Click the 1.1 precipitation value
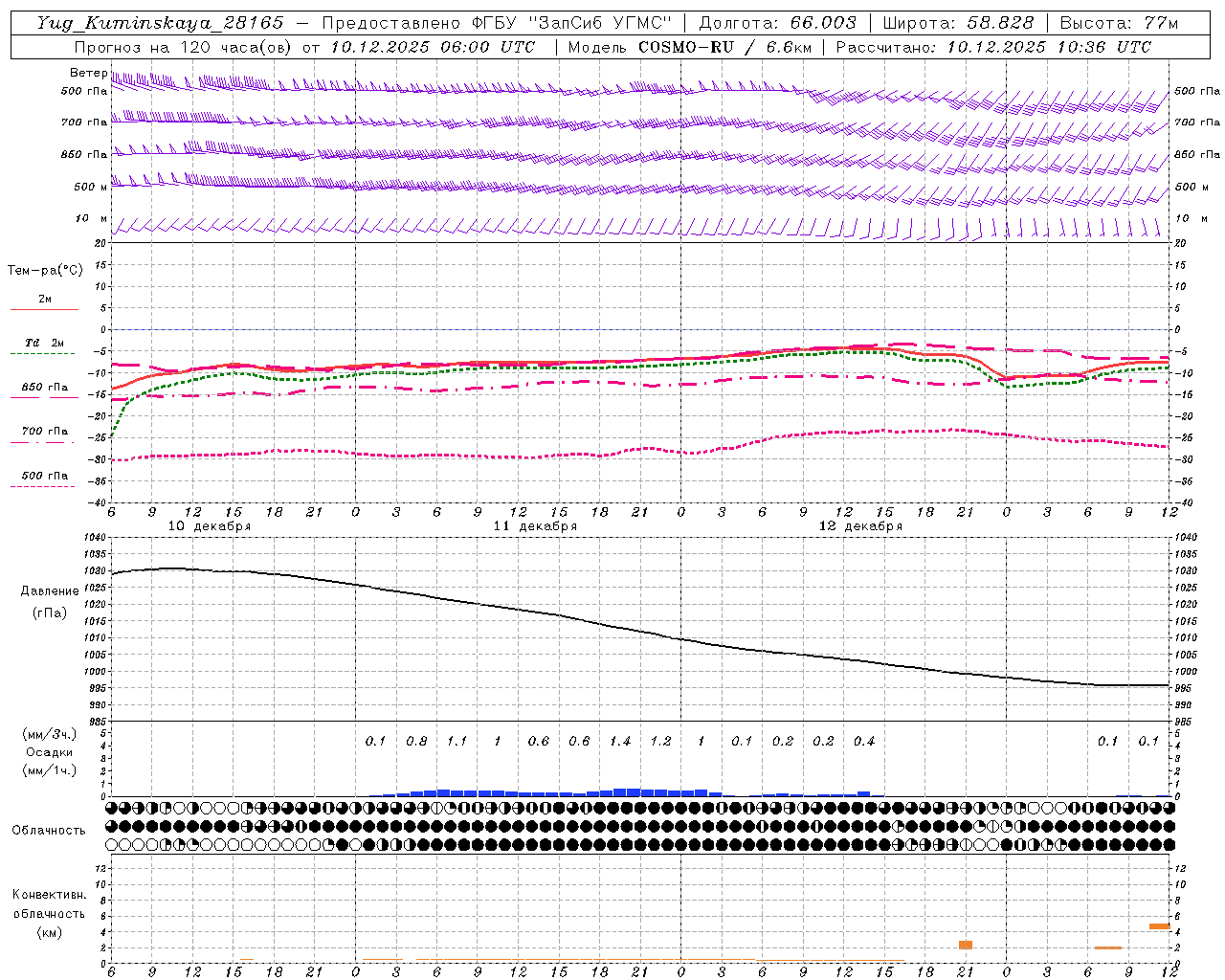This screenshot has width=1225, height=980. point(457,741)
